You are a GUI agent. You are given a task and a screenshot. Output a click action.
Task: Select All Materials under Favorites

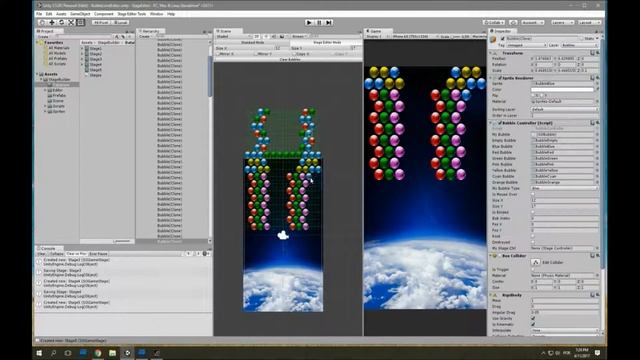click(59, 48)
